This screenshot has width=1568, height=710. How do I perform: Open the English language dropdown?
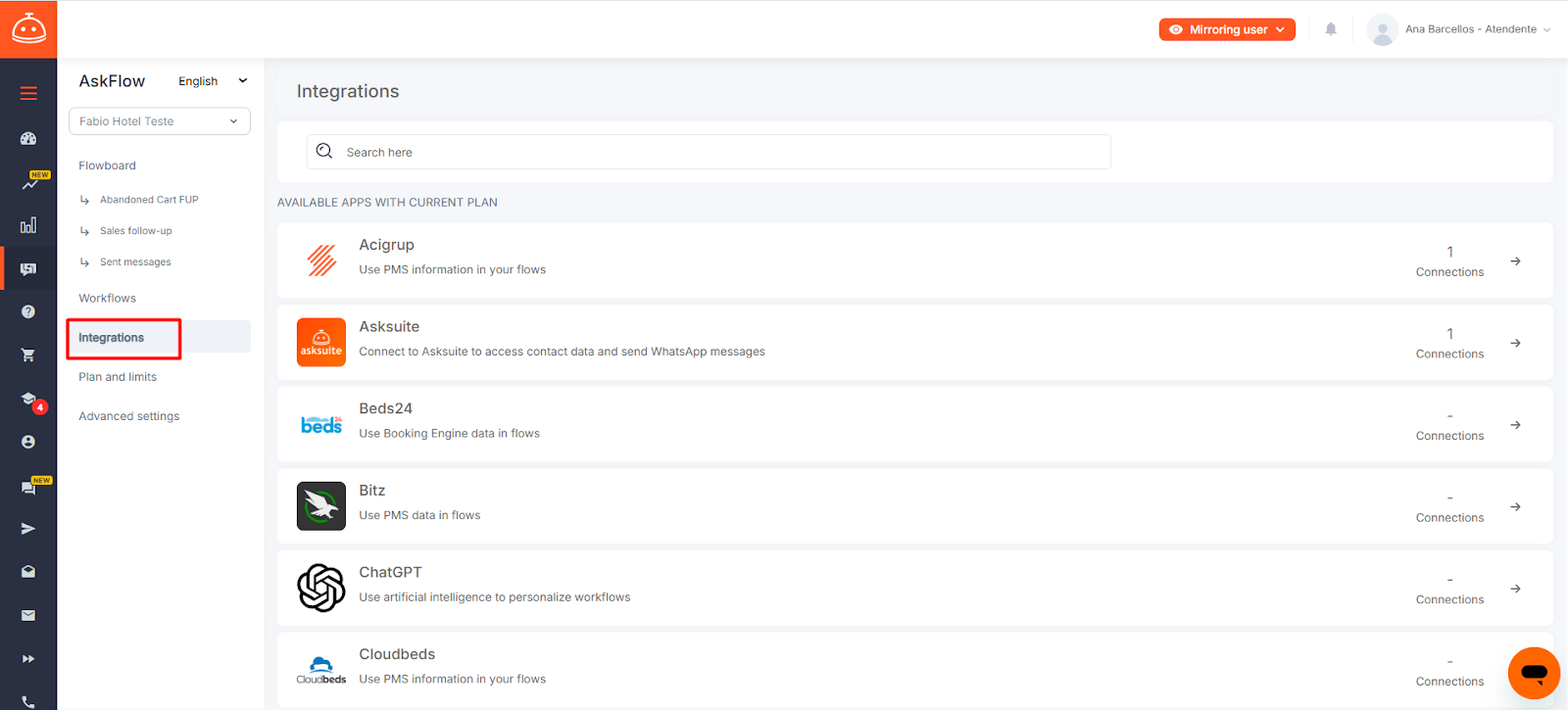click(x=213, y=81)
